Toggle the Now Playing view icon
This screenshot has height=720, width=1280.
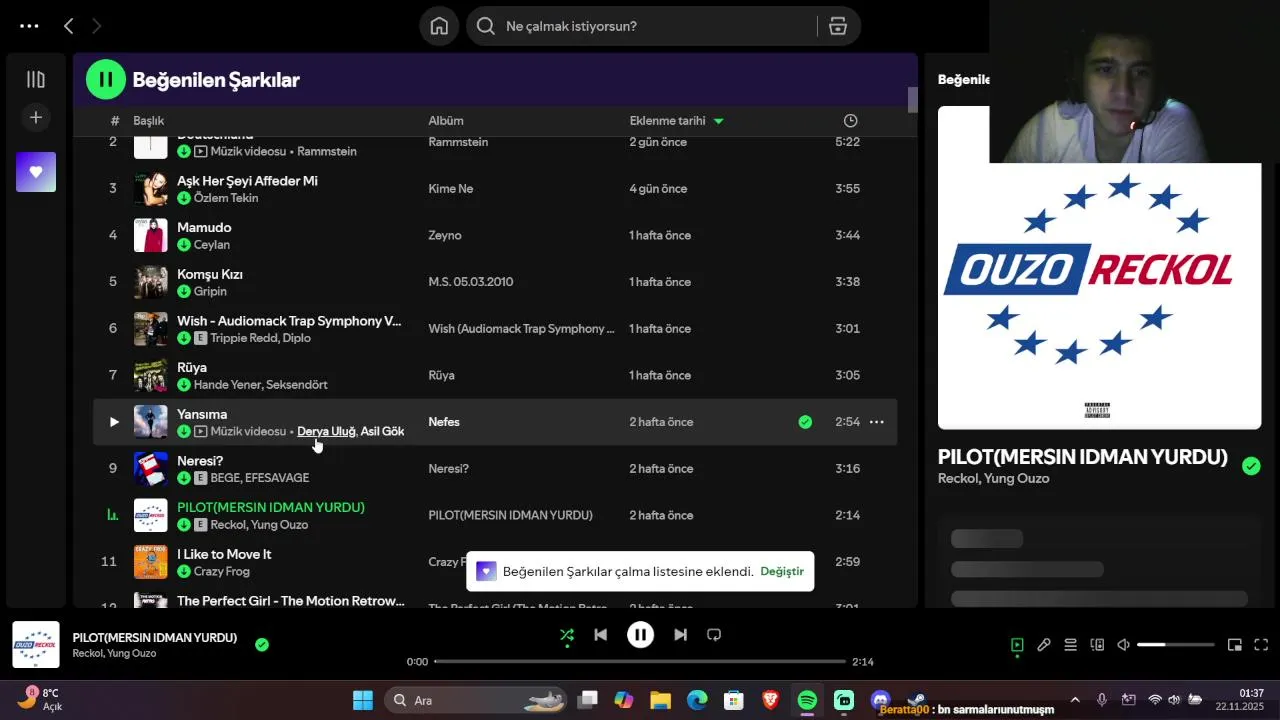(x=1017, y=645)
